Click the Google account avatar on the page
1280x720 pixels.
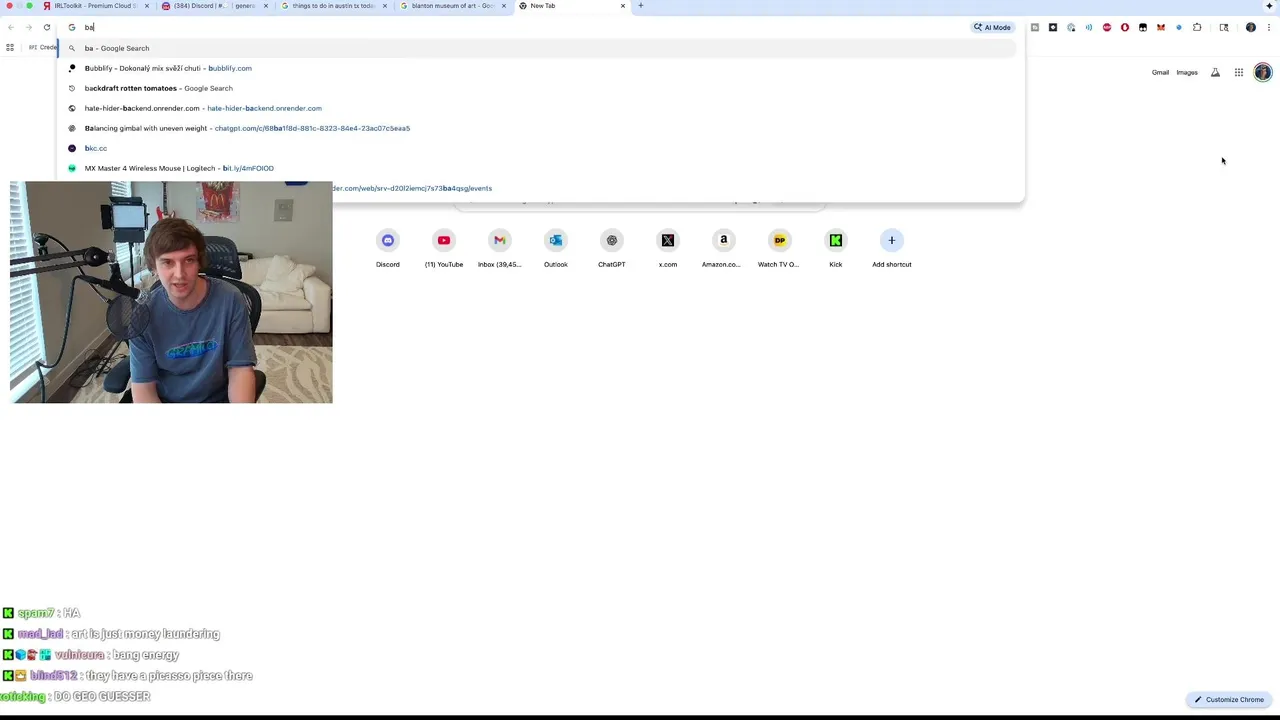tap(1263, 72)
